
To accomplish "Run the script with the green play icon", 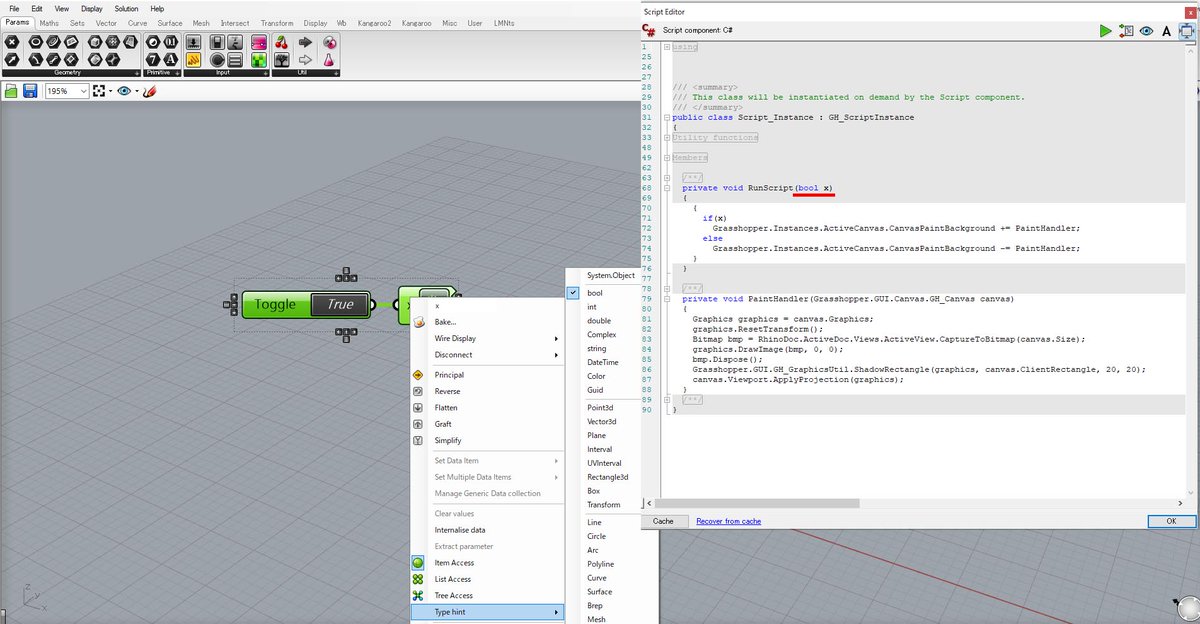I will [1105, 31].
